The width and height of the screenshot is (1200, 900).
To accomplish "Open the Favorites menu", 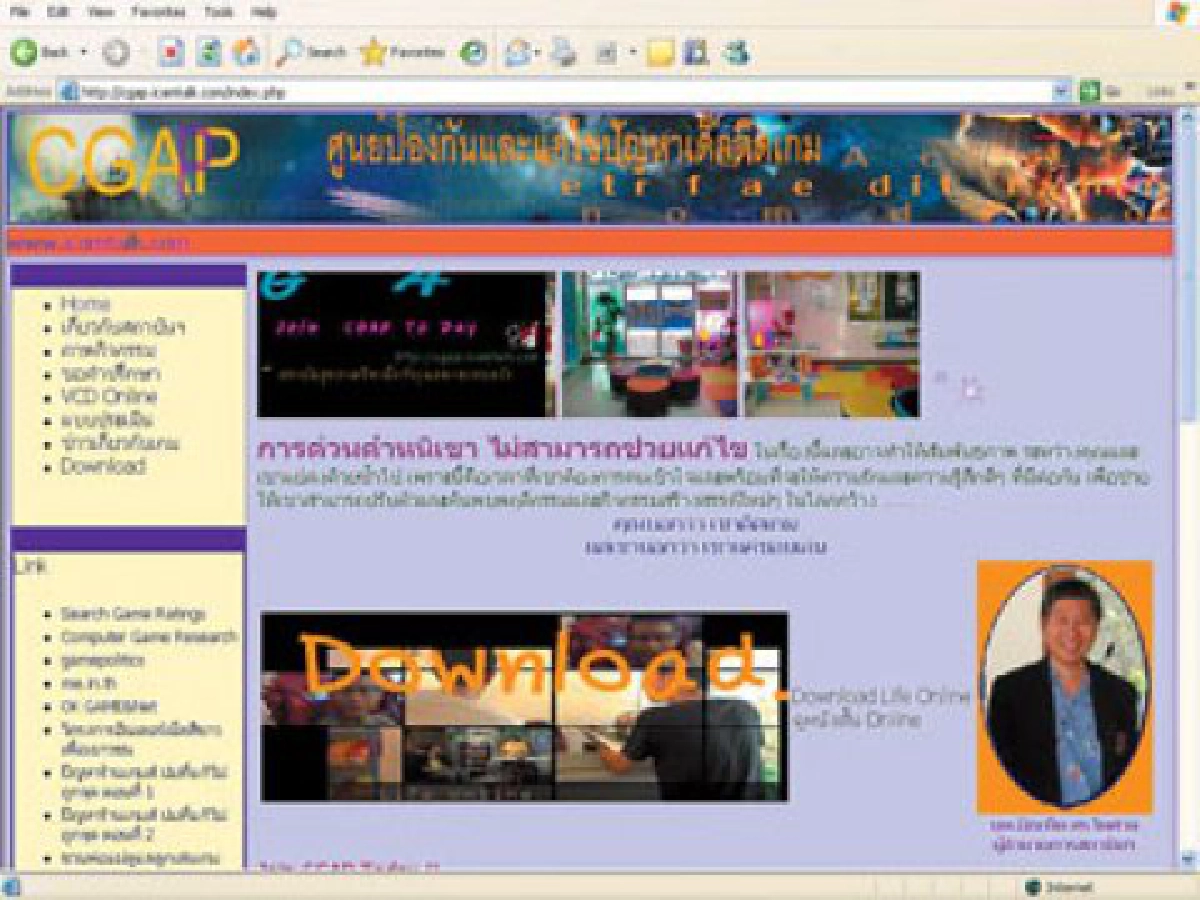I will click(x=158, y=13).
